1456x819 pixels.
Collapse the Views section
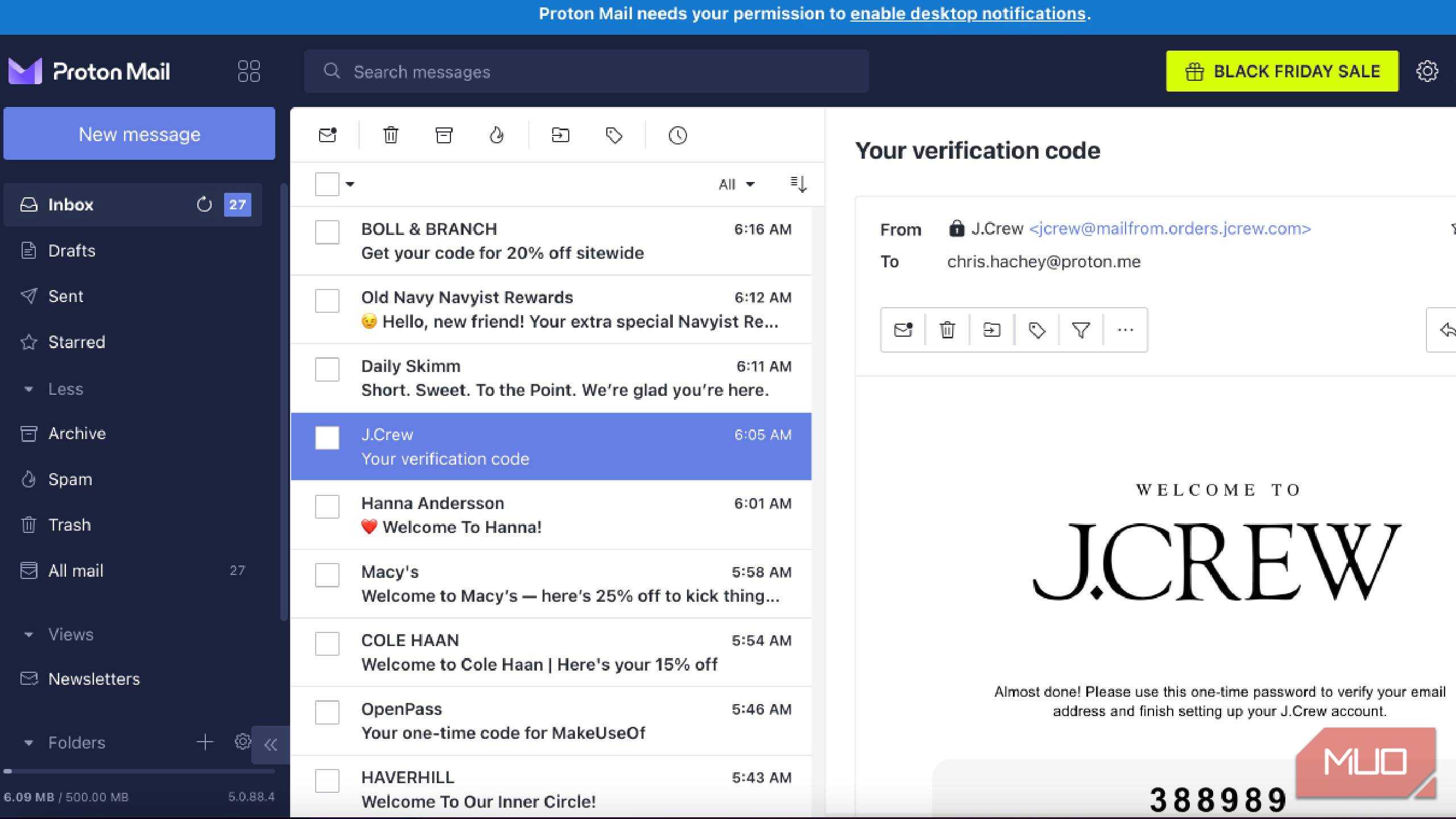click(x=59, y=634)
